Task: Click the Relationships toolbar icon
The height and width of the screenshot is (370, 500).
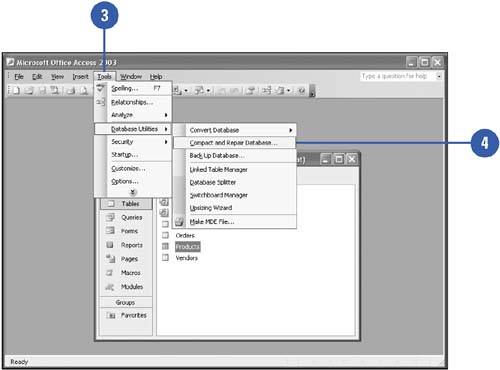Action: [x=266, y=90]
